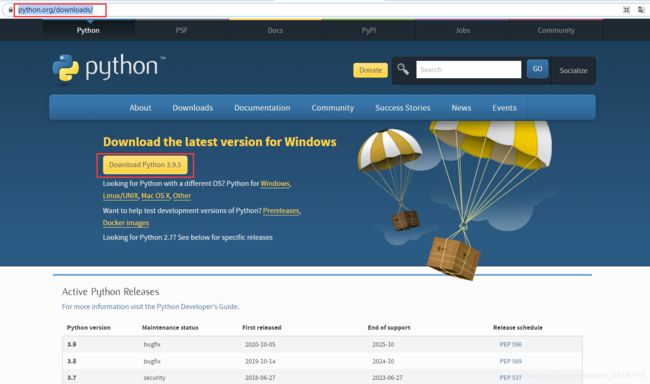Open the Socialize menu
This screenshot has width=650, height=384.
click(x=573, y=70)
